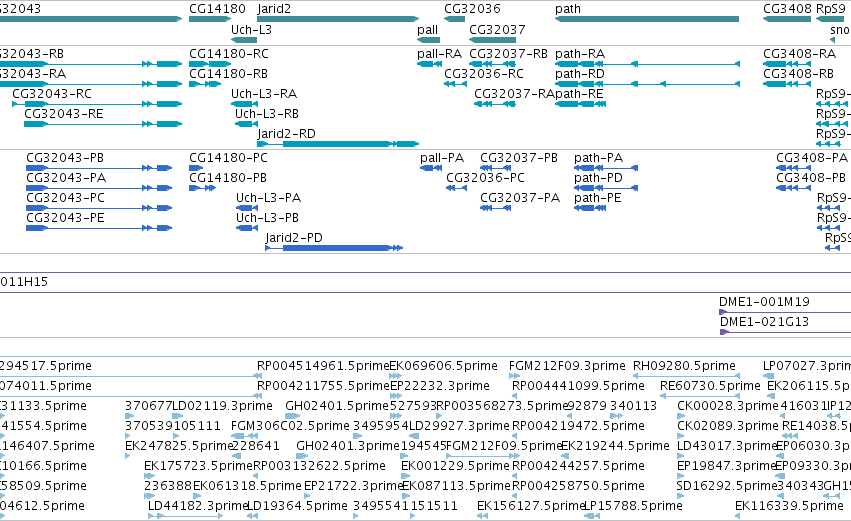Viewport: 851px width, 521px height.
Task: Select EST RP004514961.5prime
Action: coord(323,366)
